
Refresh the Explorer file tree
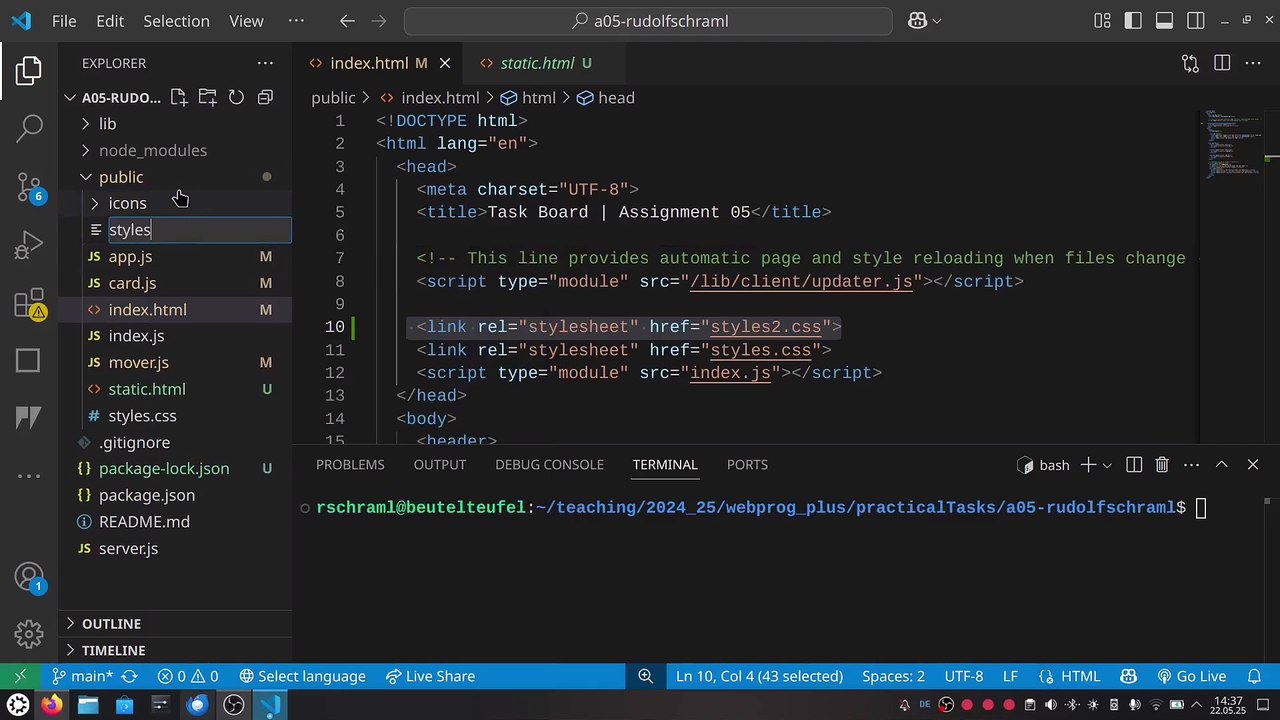(x=236, y=97)
